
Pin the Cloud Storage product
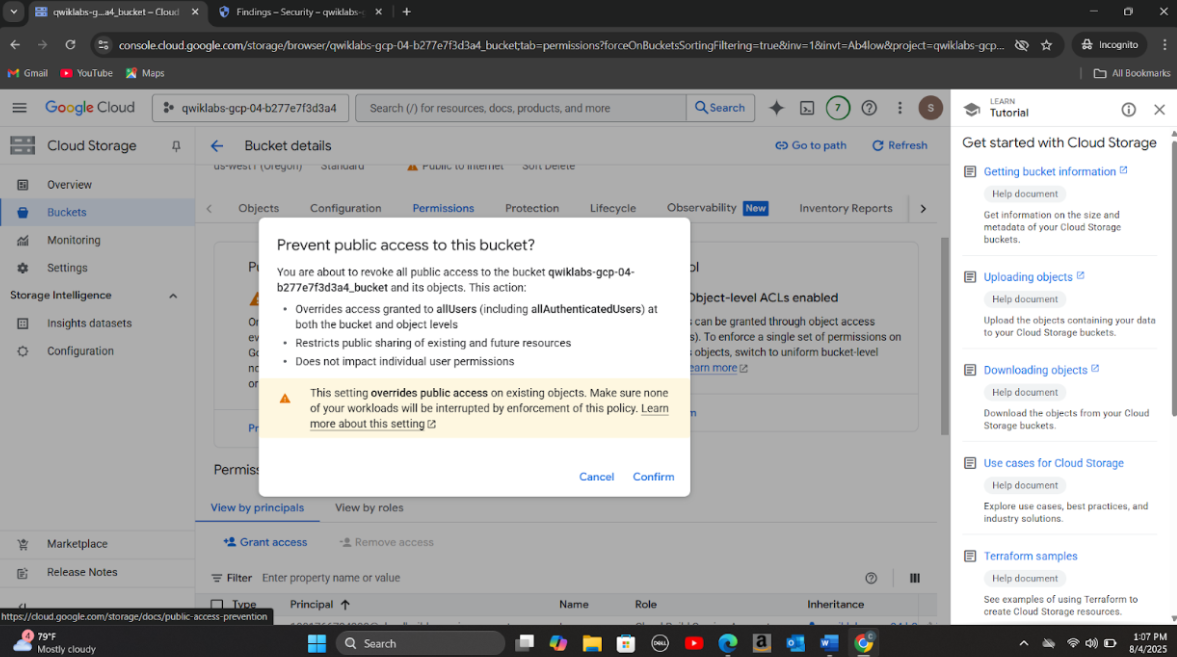(x=176, y=146)
